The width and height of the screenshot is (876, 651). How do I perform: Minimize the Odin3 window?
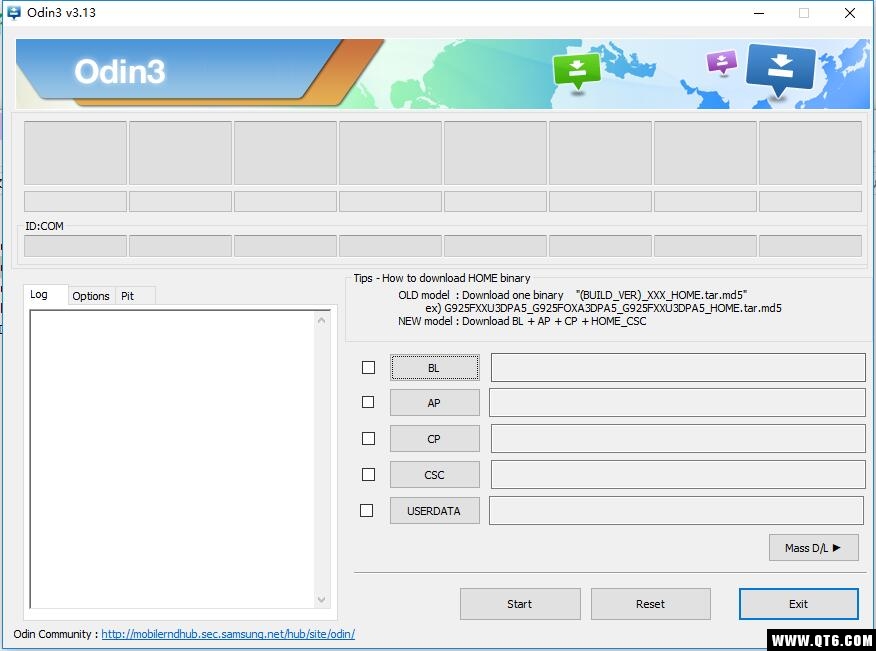[759, 13]
